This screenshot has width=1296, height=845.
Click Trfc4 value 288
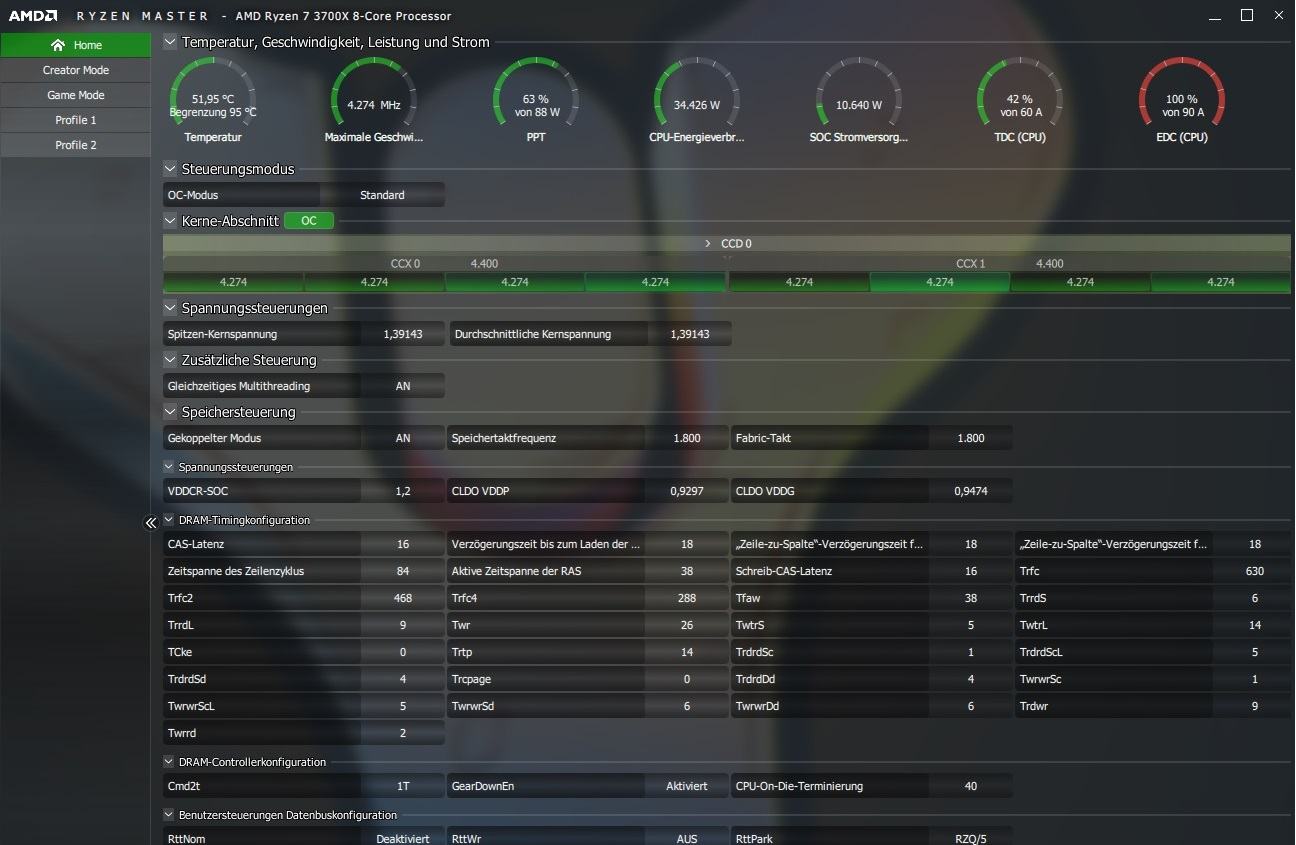(687, 598)
